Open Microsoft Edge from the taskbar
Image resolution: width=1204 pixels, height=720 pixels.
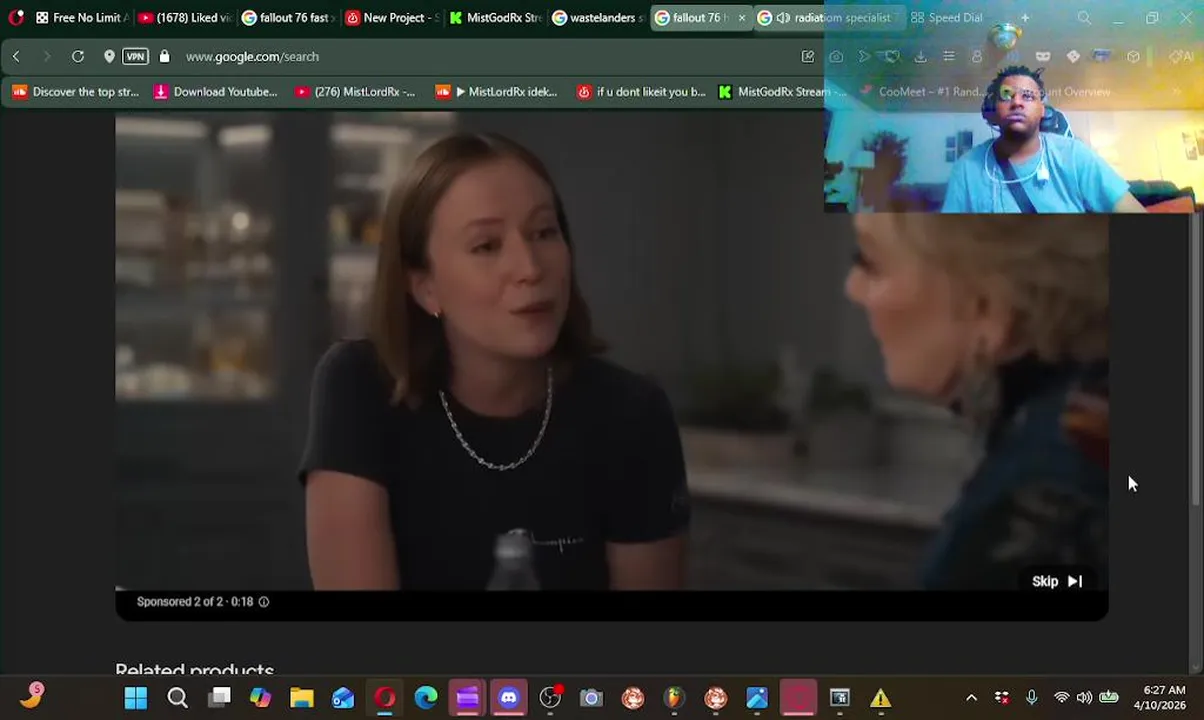click(426, 698)
